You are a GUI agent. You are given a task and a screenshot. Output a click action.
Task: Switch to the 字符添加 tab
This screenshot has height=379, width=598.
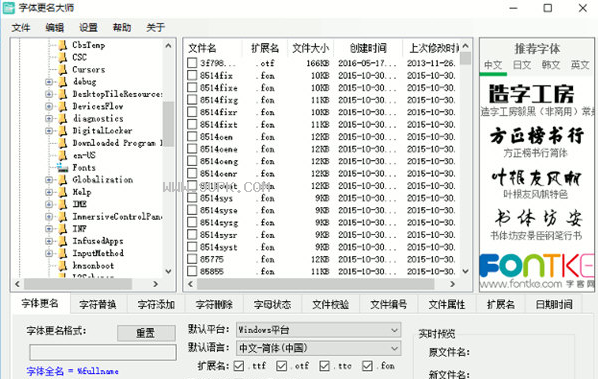tap(156, 304)
